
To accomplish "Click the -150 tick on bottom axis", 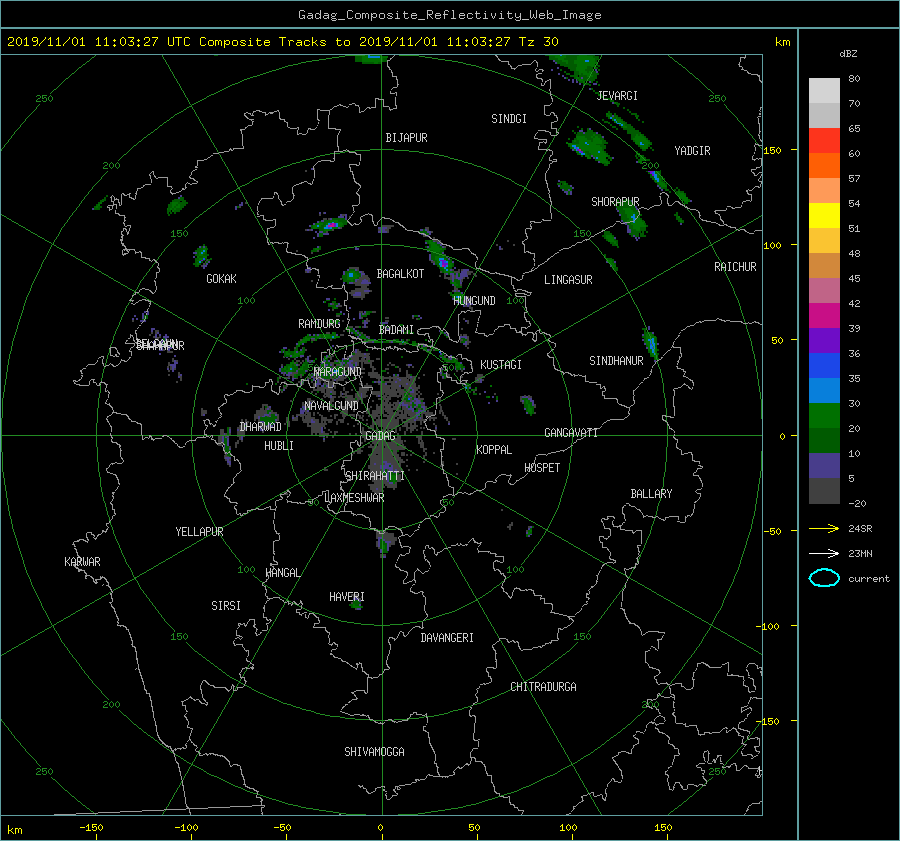I will coord(91,827).
